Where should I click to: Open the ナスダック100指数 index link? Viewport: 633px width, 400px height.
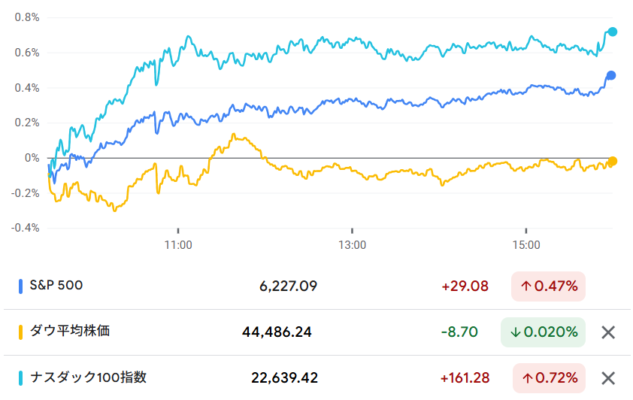click(88, 377)
